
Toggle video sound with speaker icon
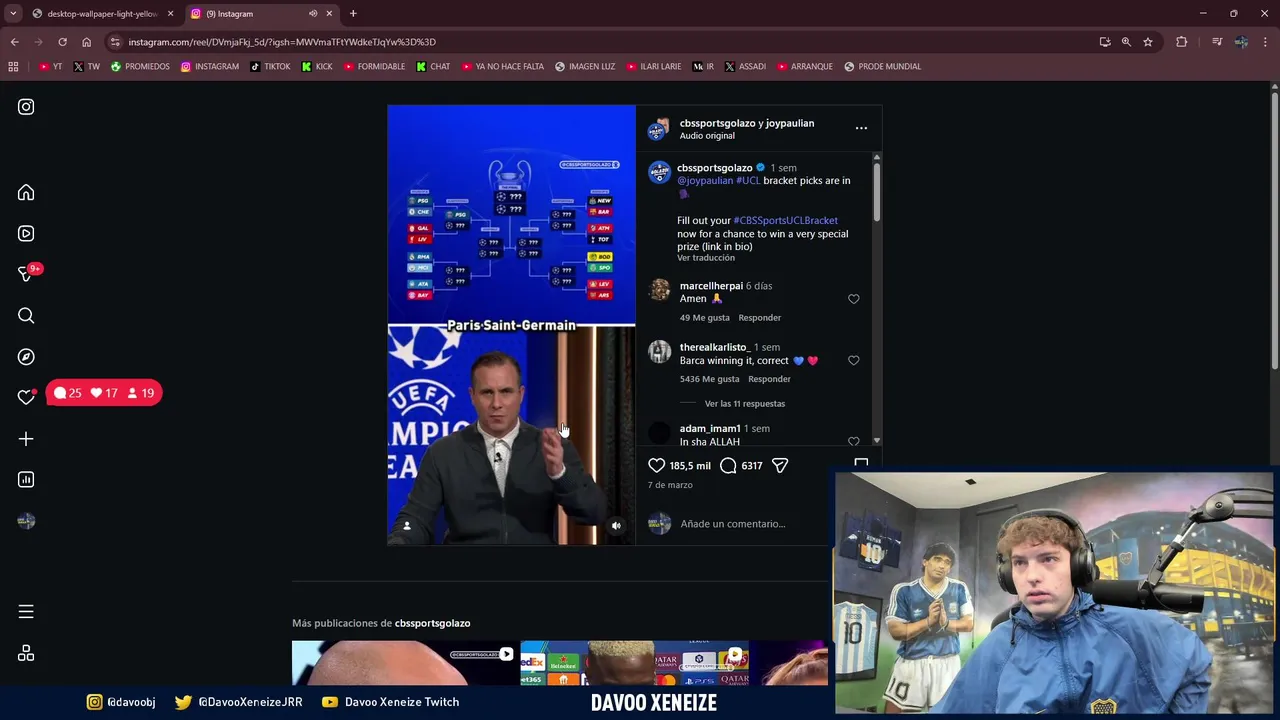[x=616, y=525]
